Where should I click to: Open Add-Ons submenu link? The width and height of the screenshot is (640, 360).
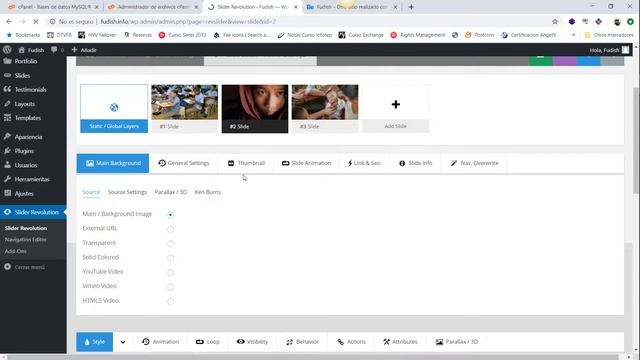tap(16, 251)
